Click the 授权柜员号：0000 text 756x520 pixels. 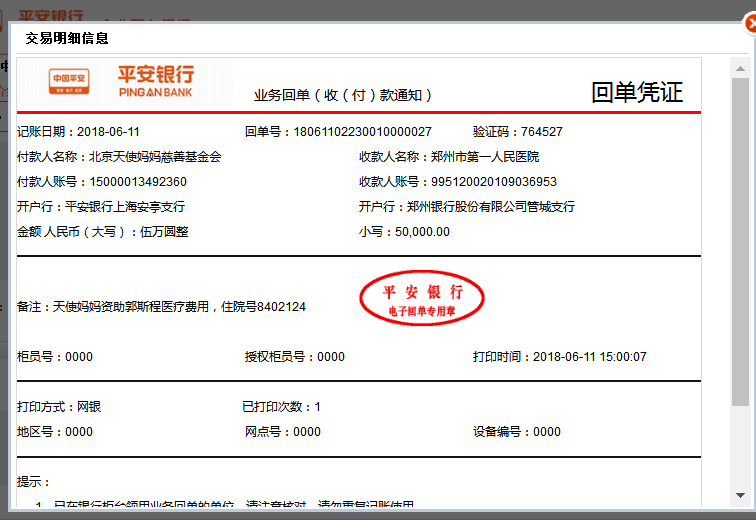[x=295, y=357]
